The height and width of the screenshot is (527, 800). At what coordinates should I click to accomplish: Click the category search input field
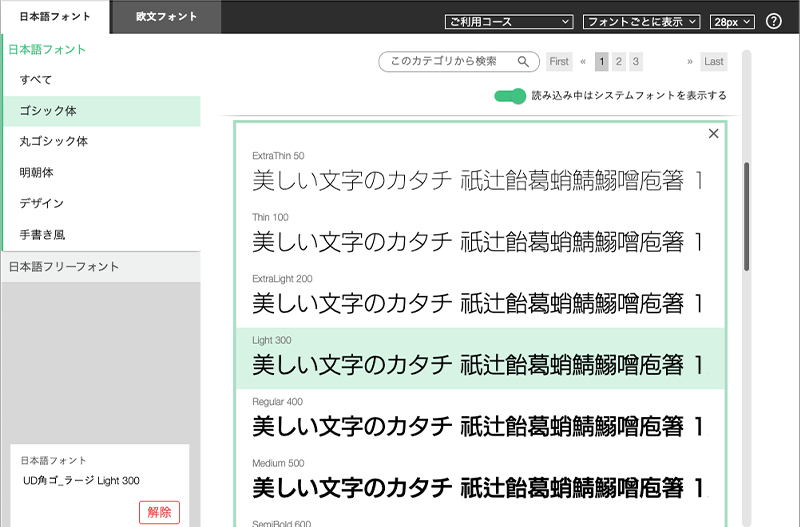point(450,62)
